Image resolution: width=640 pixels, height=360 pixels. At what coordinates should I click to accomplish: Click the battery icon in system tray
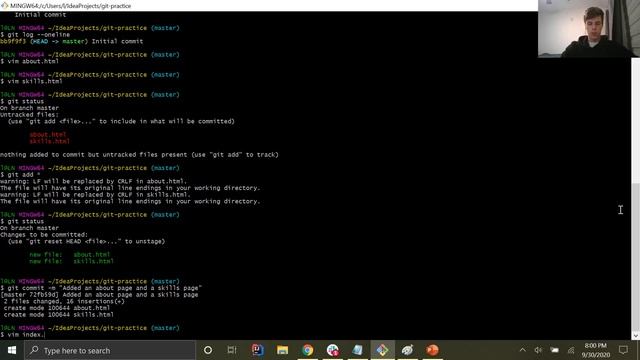(x=554, y=350)
